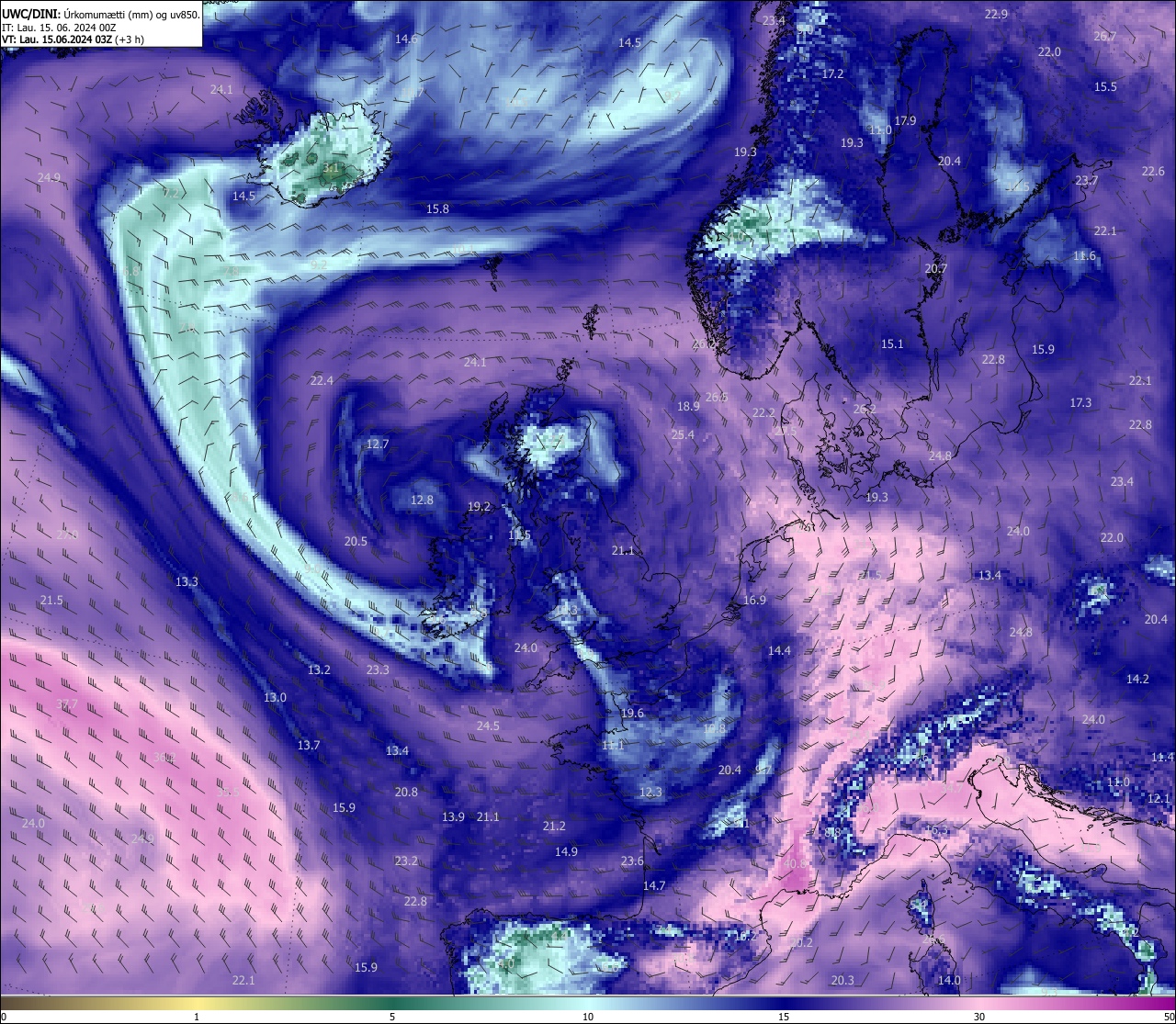Click the map value 23.6 near western France
The height and width of the screenshot is (1024, 1176).
coord(632,861)
